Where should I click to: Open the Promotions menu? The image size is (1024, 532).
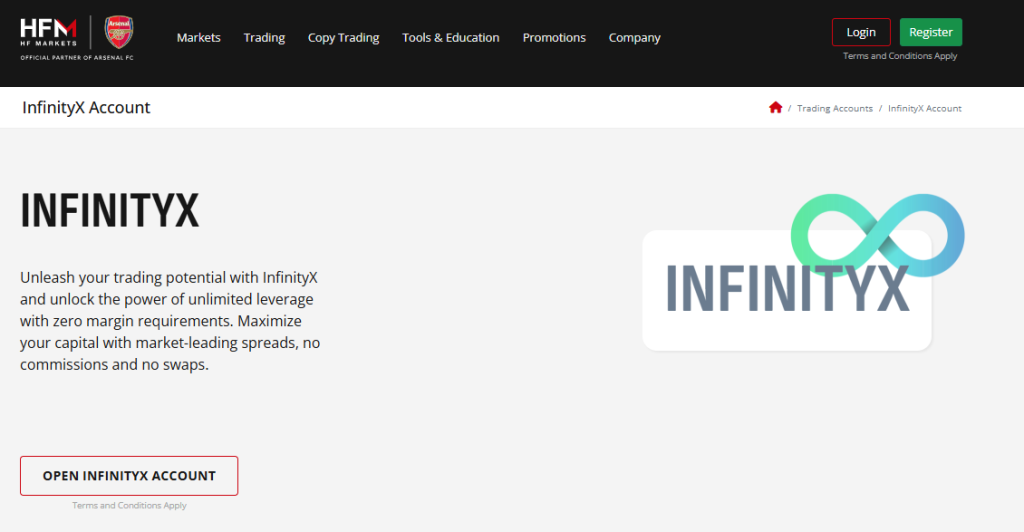(554, 38)
